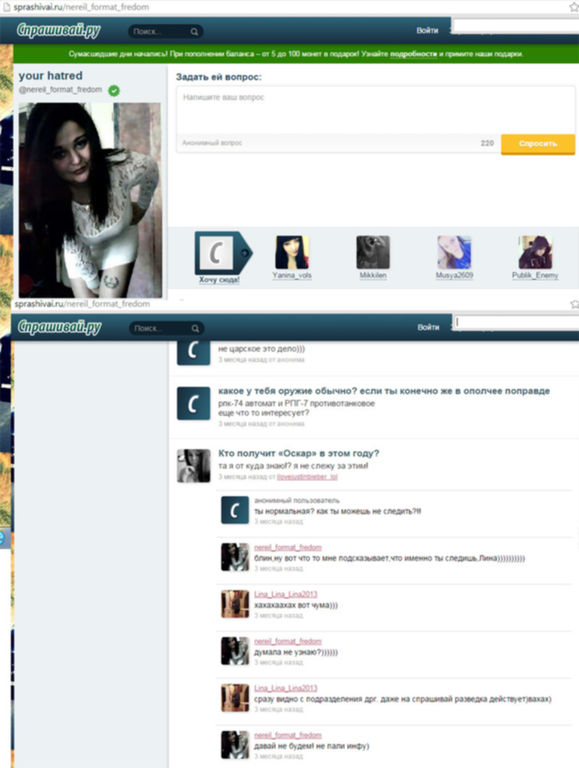Open Musya2609 profile thumbnail
The image size is (579, 768).
454,252
